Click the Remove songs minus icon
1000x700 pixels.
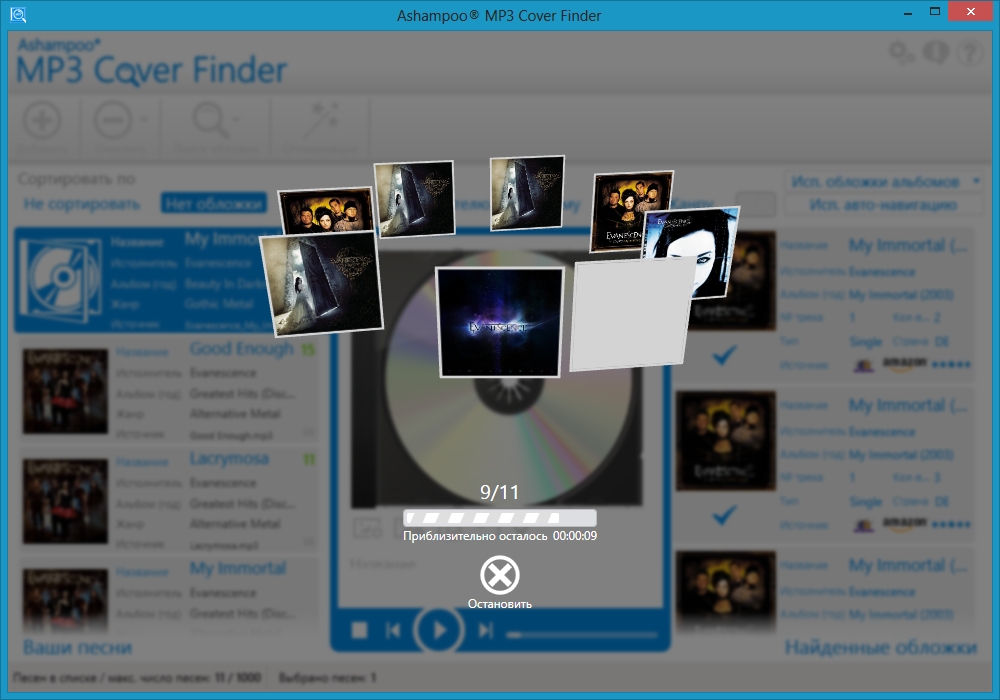pyautogui.click(x=113, y=120)
